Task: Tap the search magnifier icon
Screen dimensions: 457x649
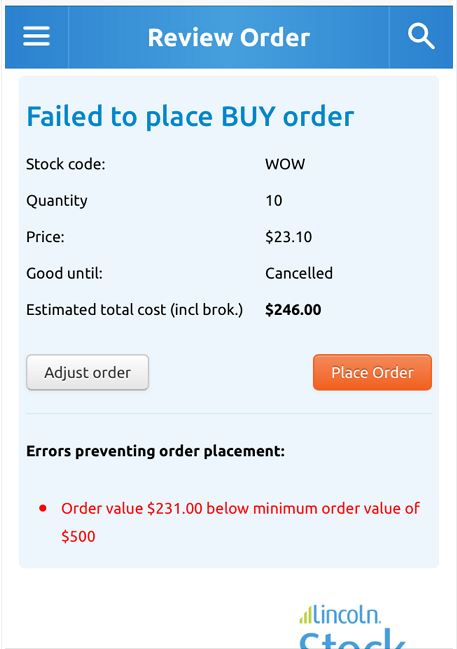Action: click(x=421, y=36)
